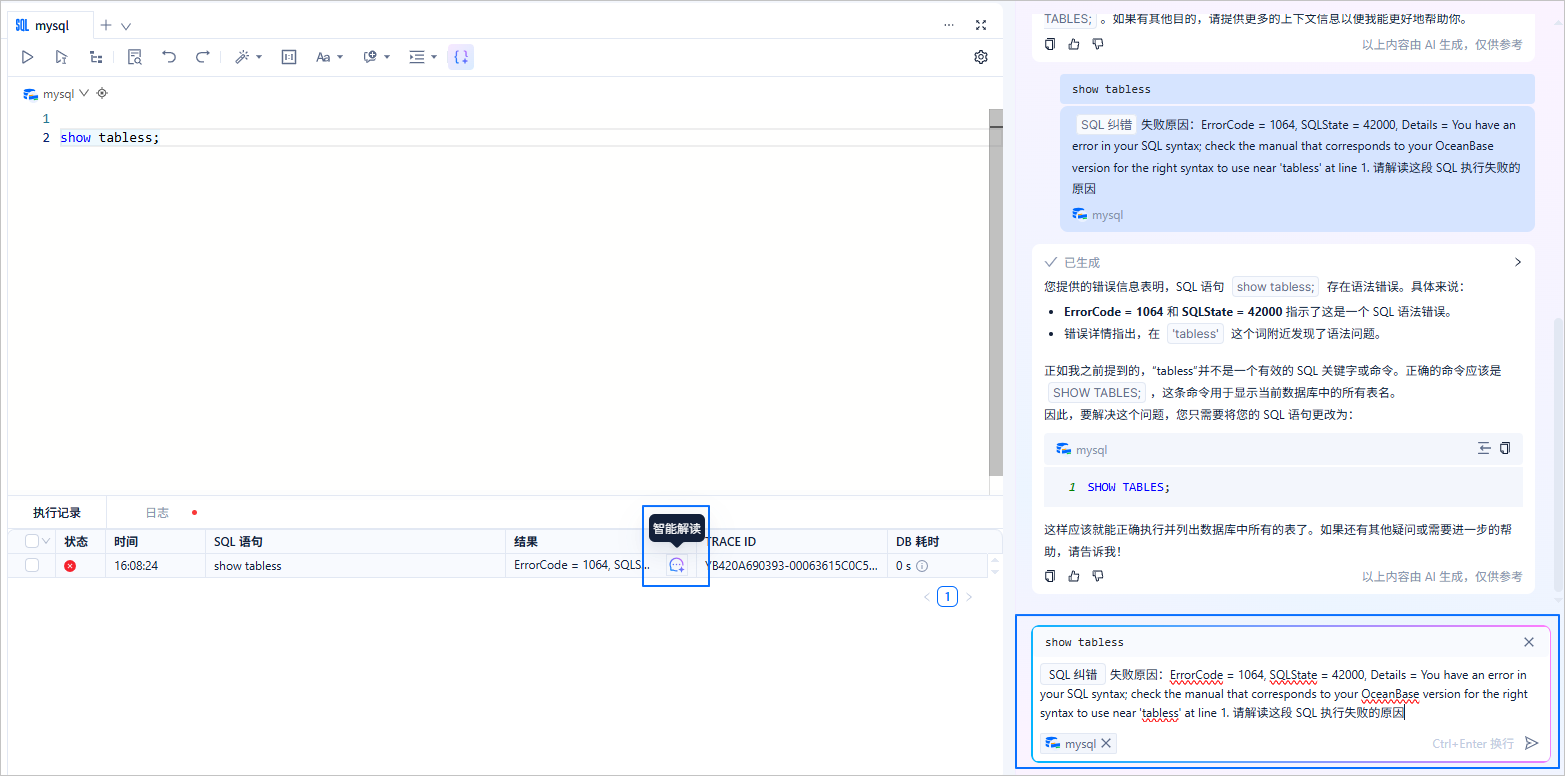Select the 执行记录 tab
The width and height of the screenshot is (1565, 776).
(57, 512)
